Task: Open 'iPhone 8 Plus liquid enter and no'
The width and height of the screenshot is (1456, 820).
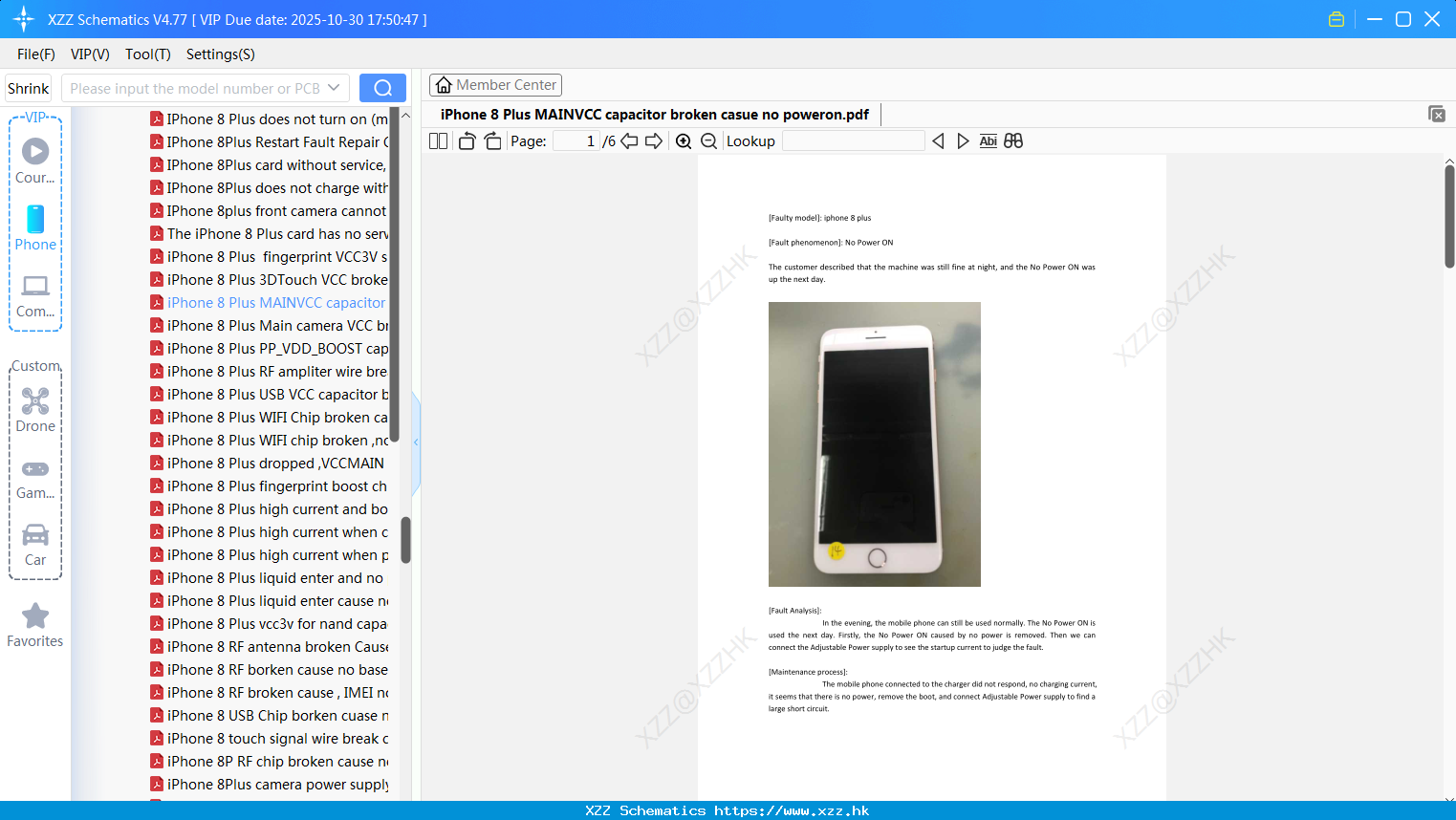Action: 270,578
